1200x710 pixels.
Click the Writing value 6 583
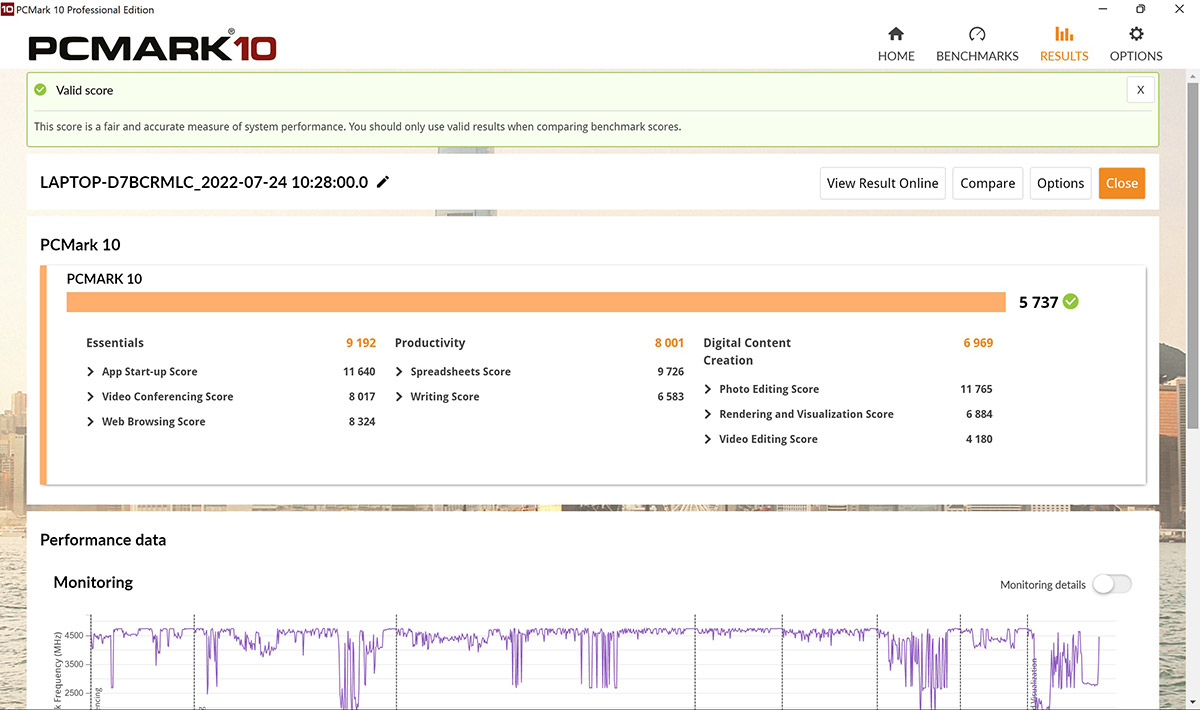tap(670, 397)
